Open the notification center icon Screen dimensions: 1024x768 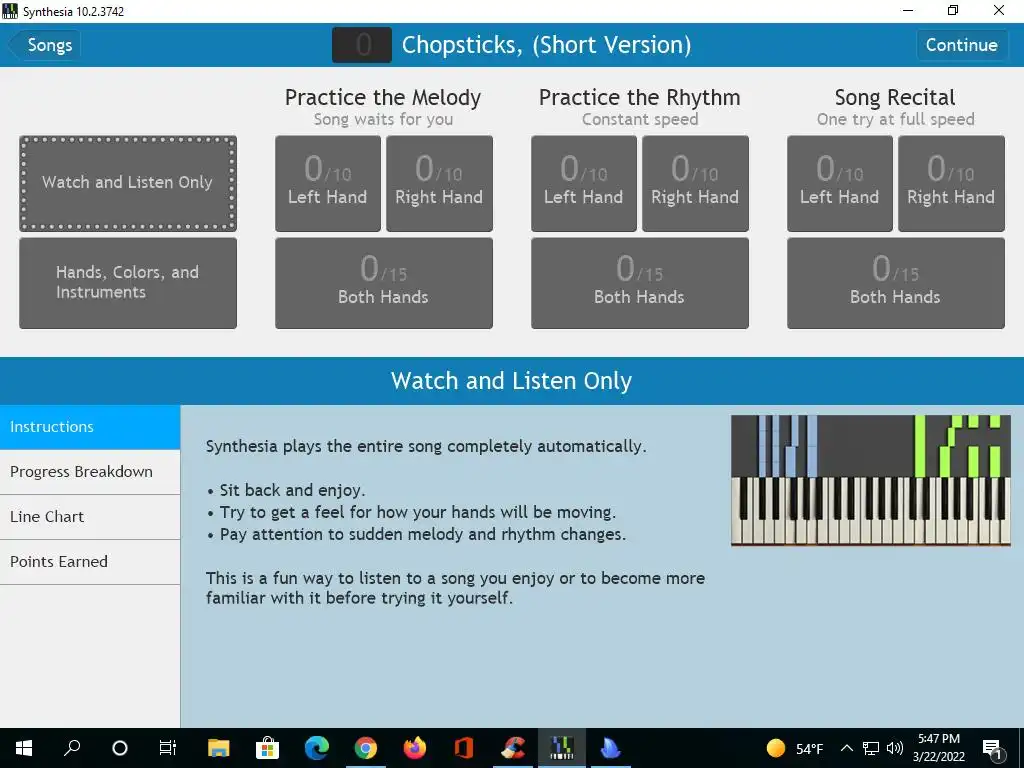coord(993,748)
